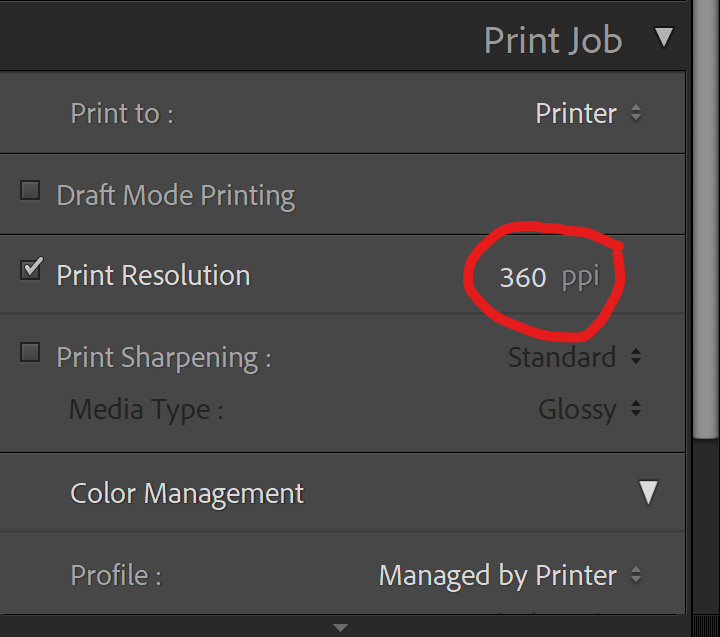Open the Managed by Printer profile dropdown
This screenshot has height=637, width=720.
510,575
